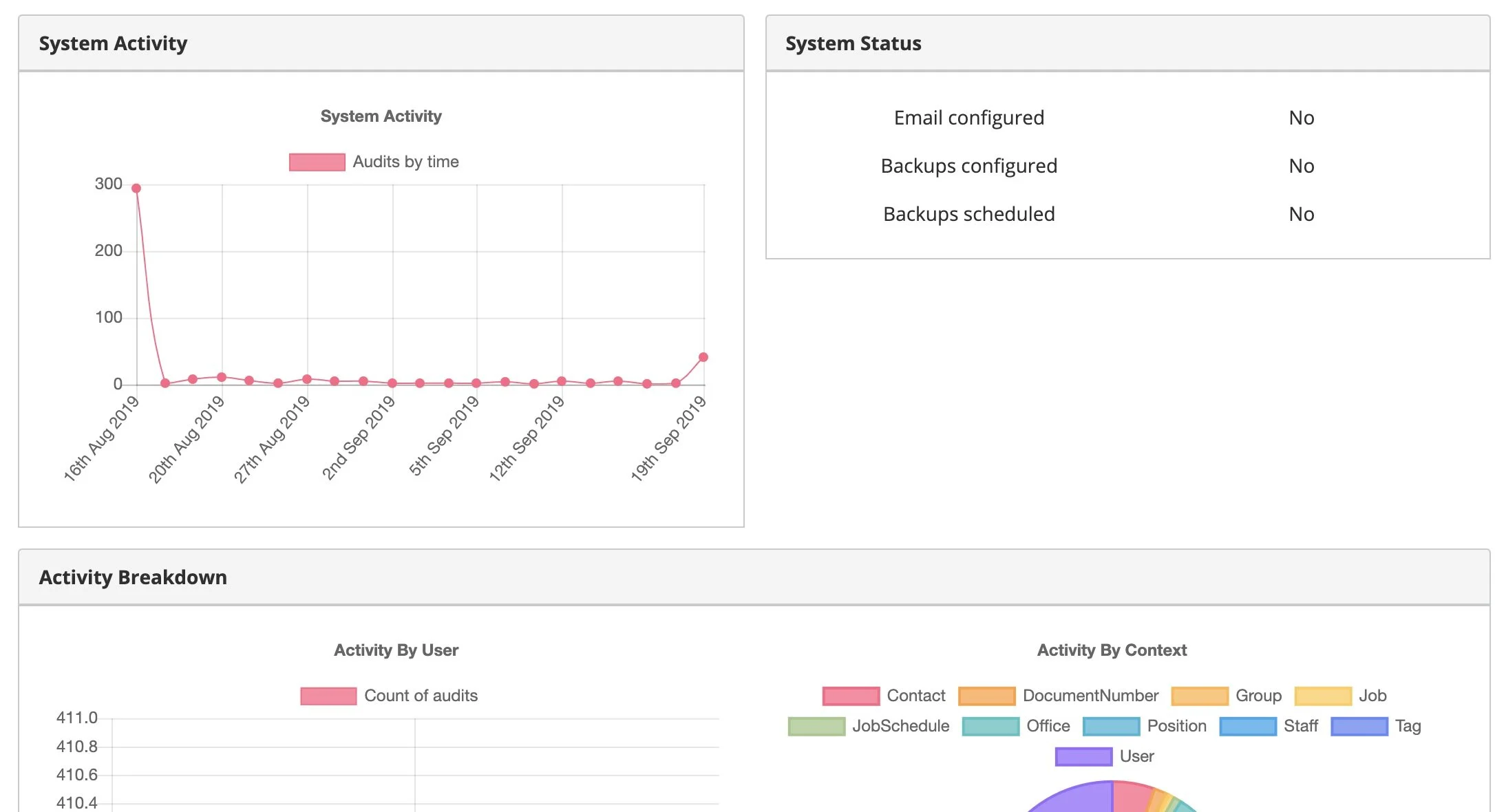Click the Backups configured label
The image size is (1495, 812).
969,167
